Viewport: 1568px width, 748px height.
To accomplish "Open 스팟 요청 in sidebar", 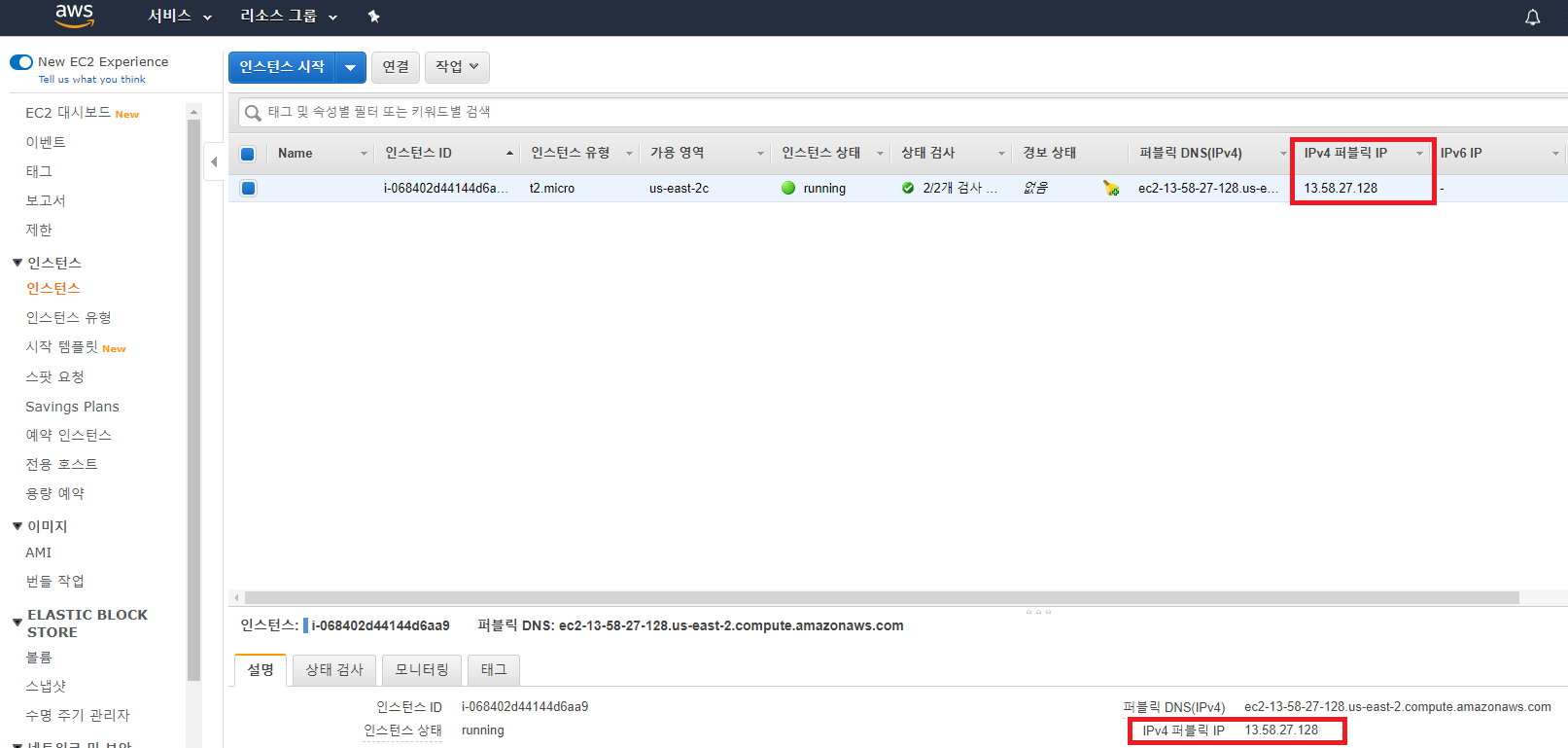I will click(54, 376).
